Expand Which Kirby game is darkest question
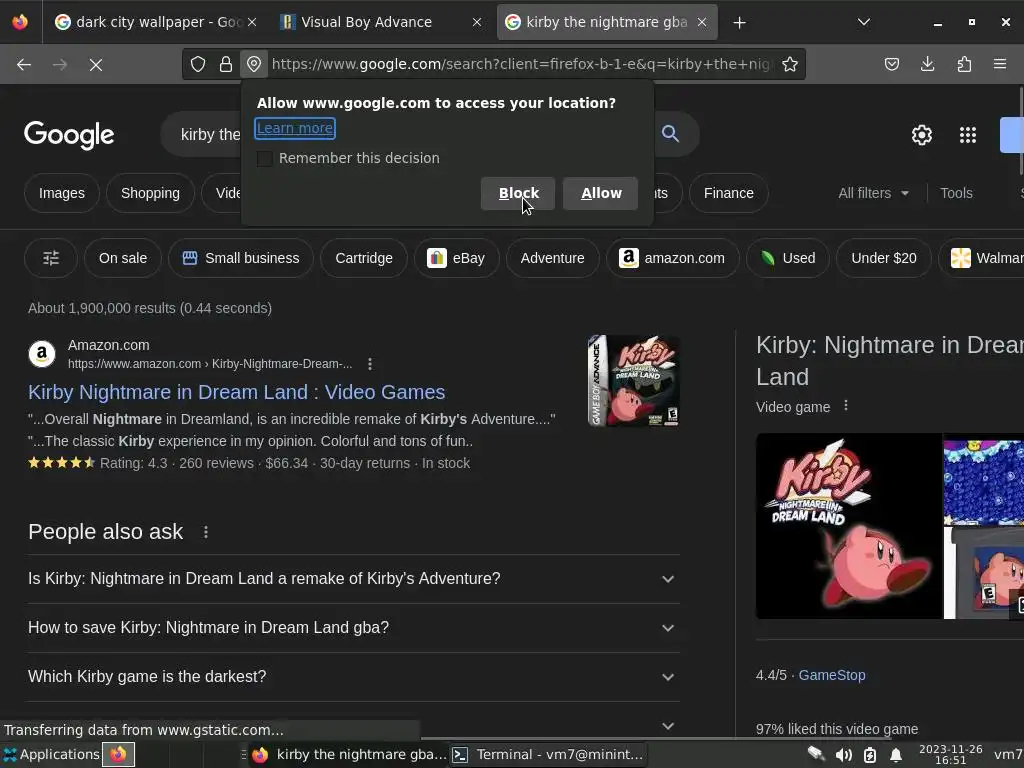Screen dimensions: 1024x768 pyautogui.click(x=353, y=677)
